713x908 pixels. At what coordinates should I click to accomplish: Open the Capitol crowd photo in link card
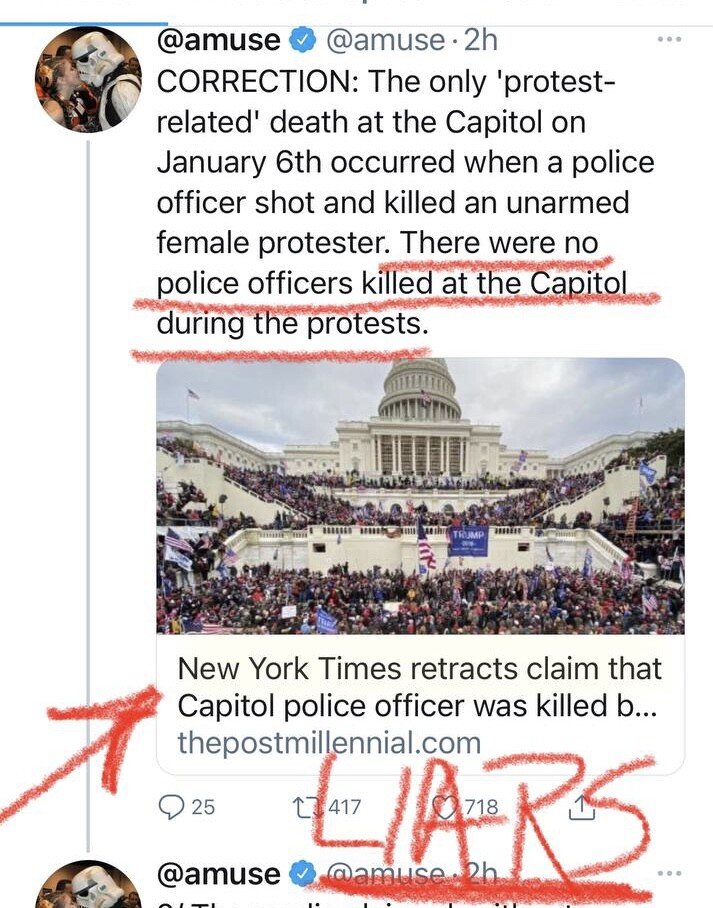point(421,496)
